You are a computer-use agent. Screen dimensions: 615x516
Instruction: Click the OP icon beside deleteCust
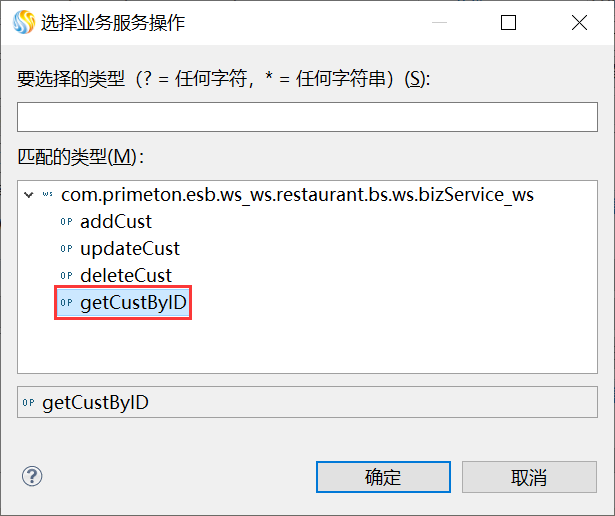[x=66, y=276]
